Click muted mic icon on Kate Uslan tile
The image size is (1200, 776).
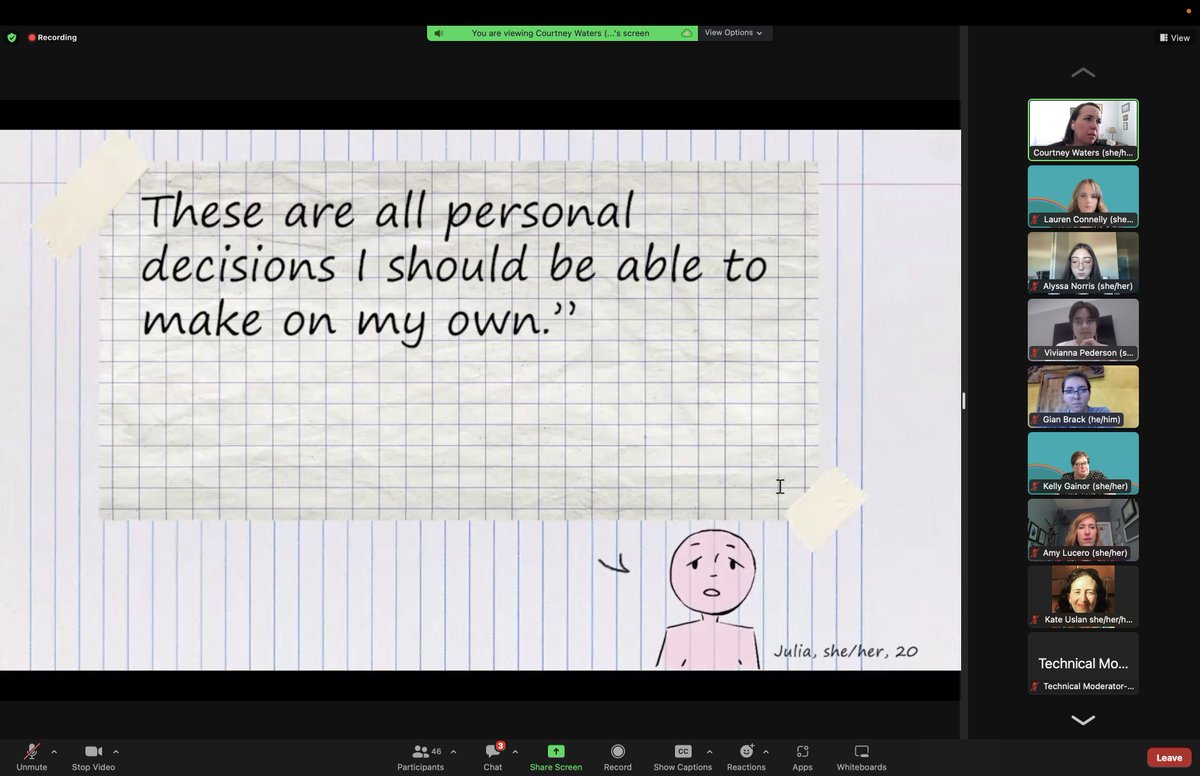pos(1036,620)
